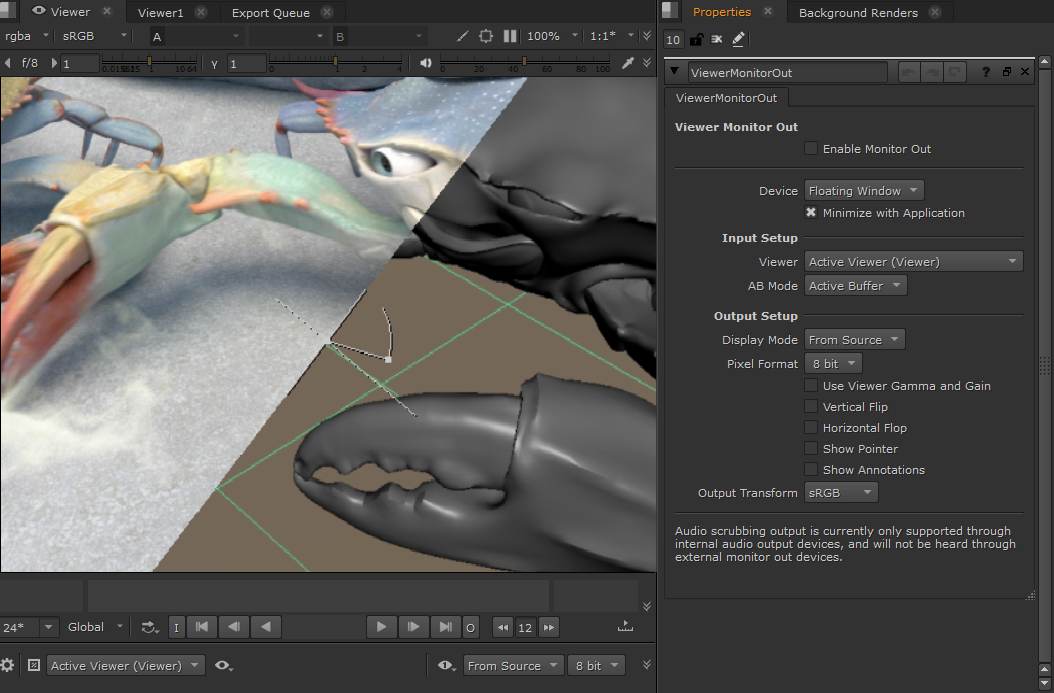Click the help question mark for ViewerMonitorOut

pos(986,72)
